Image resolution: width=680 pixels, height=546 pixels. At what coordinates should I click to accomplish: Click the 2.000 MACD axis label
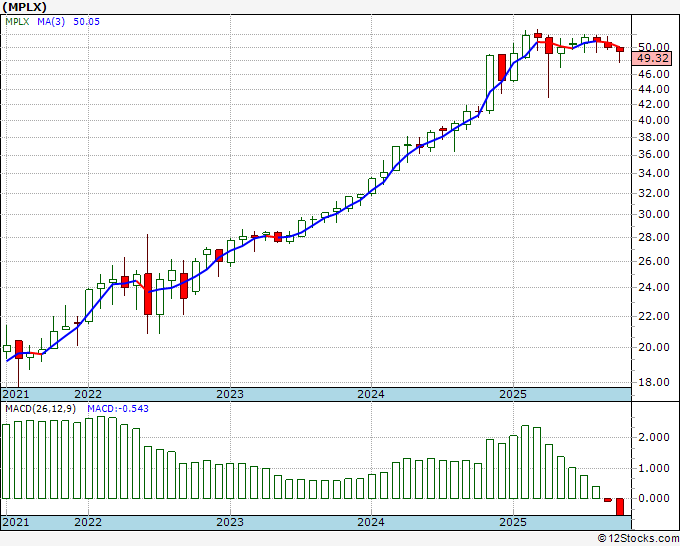pyautogui.click(x=654, y=438)
